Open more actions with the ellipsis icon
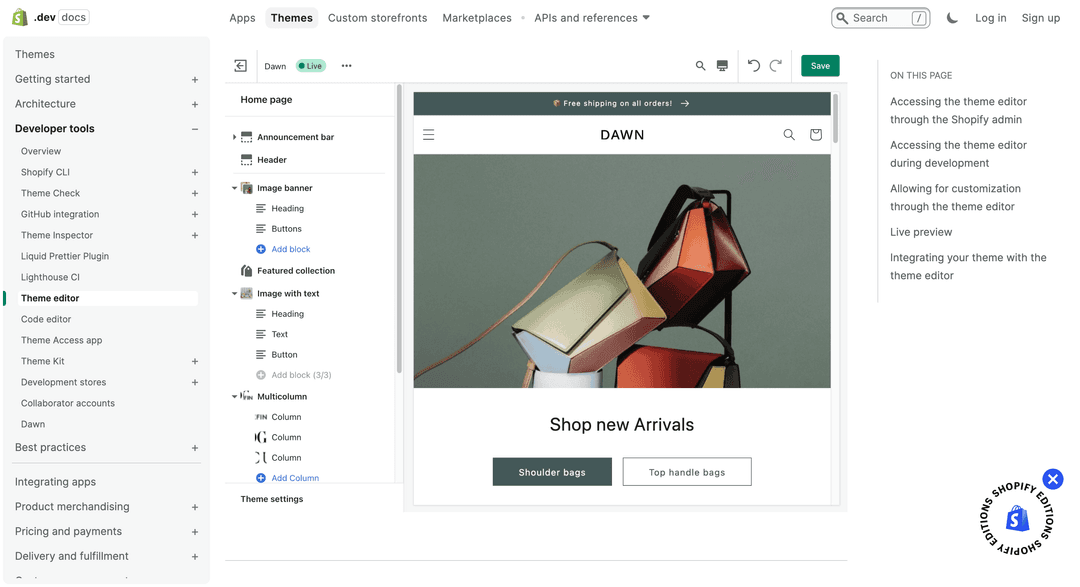1080x587 pixels. coord(346,65)
